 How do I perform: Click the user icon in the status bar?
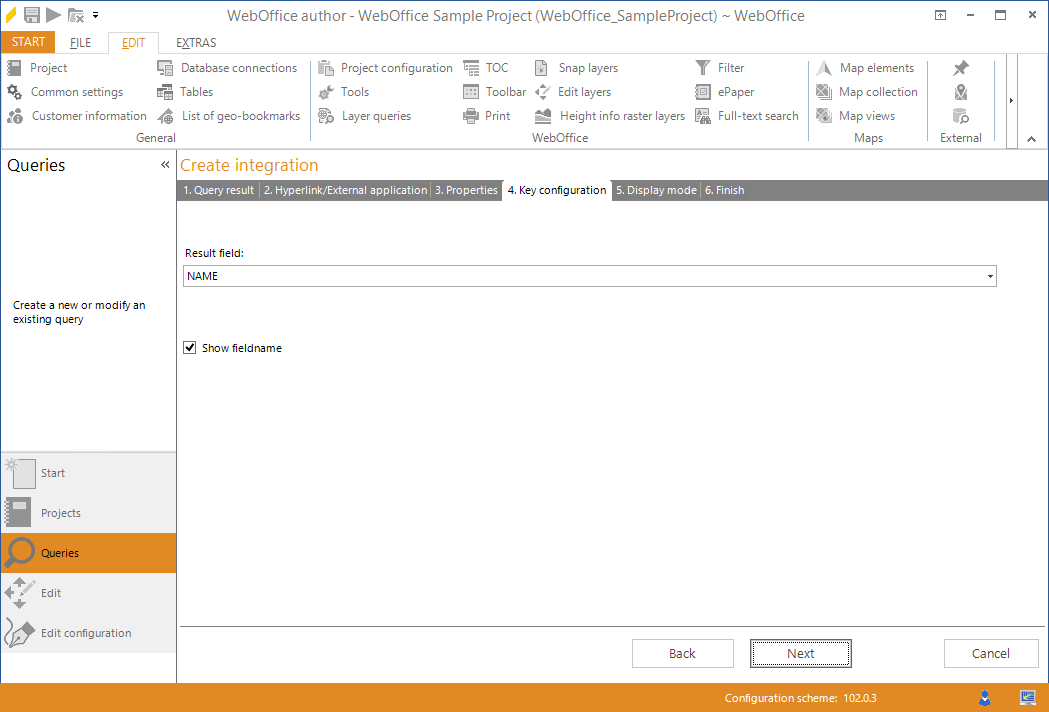[x=984, y=697]
